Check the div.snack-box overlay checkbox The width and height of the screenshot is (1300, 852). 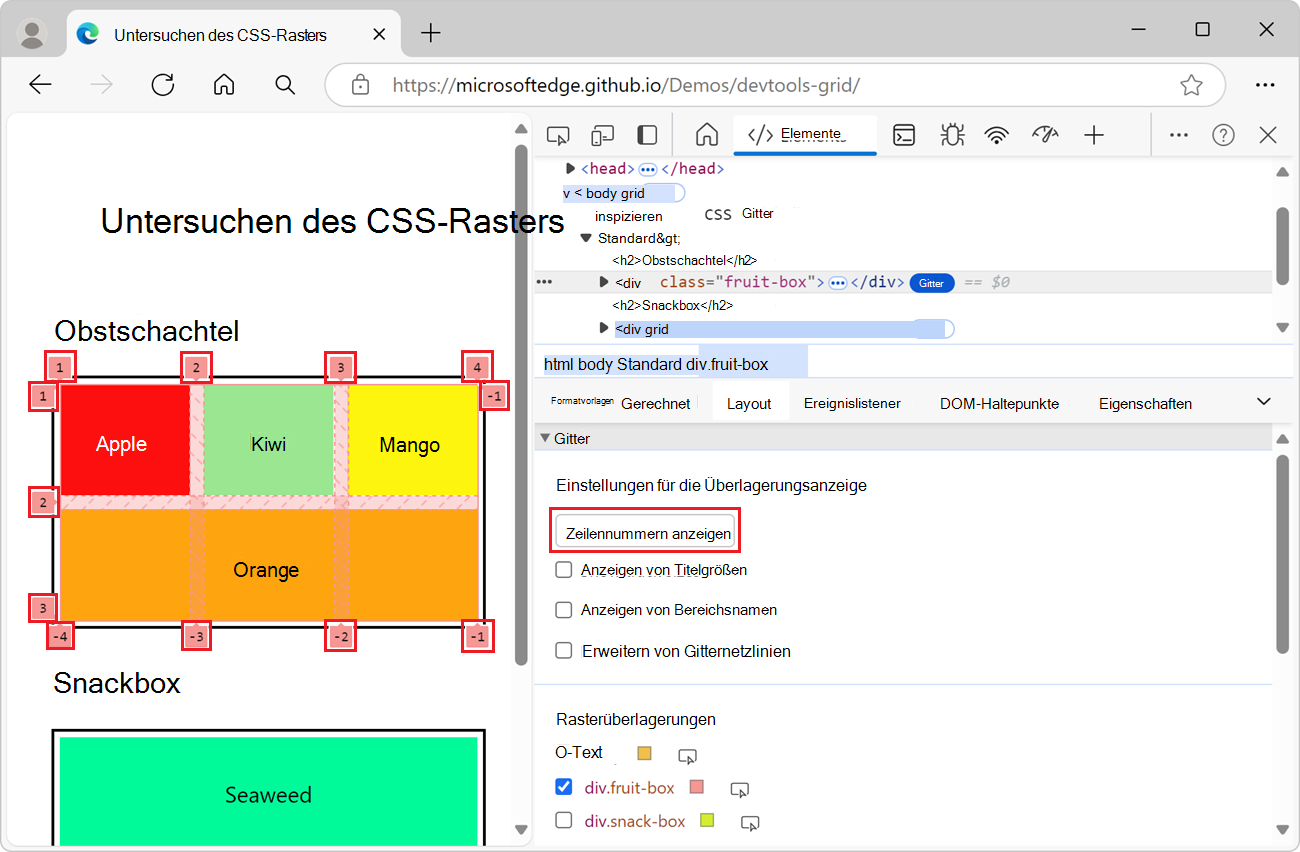pos(564,821)
